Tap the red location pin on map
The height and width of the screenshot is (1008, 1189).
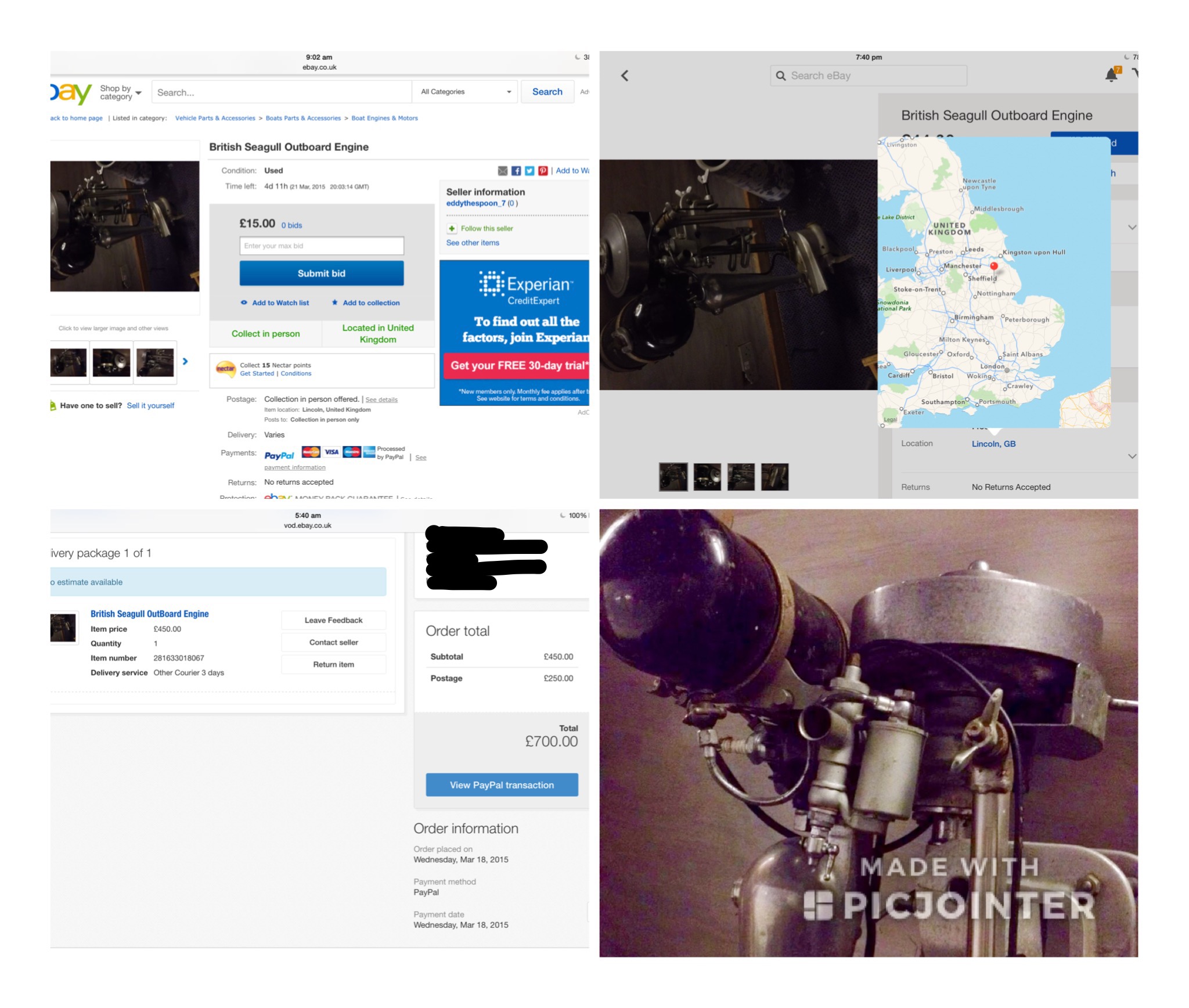994,267
